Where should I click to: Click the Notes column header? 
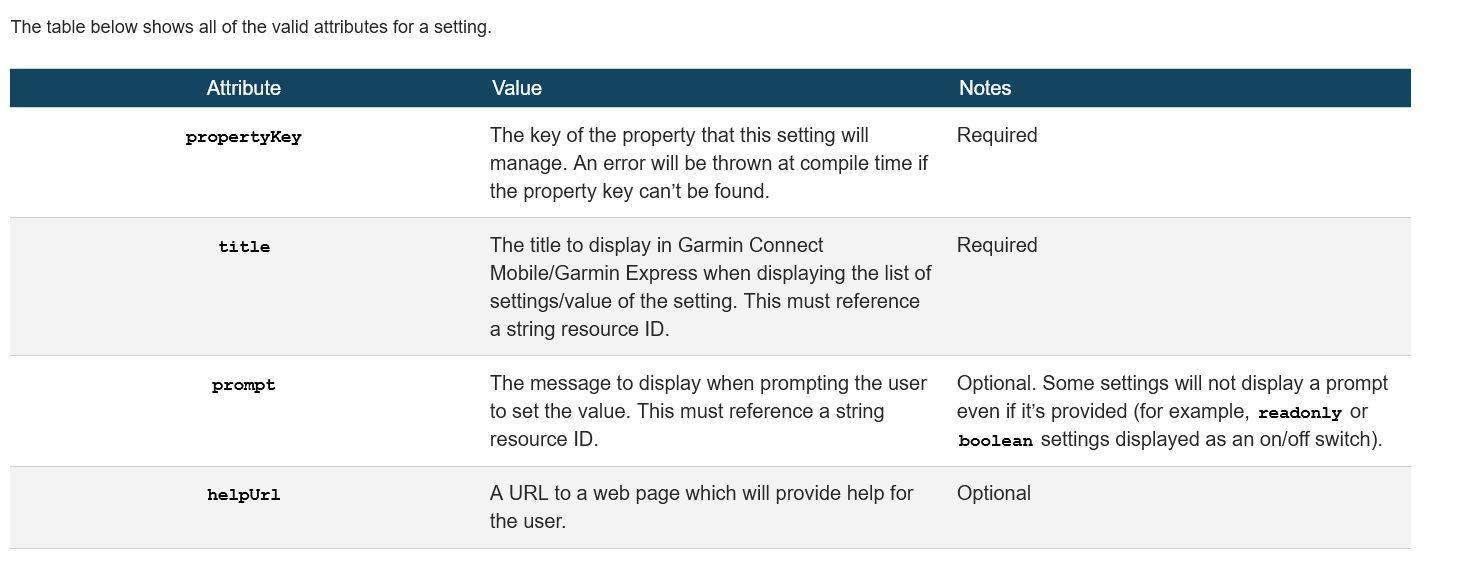[x=984, y=88]
